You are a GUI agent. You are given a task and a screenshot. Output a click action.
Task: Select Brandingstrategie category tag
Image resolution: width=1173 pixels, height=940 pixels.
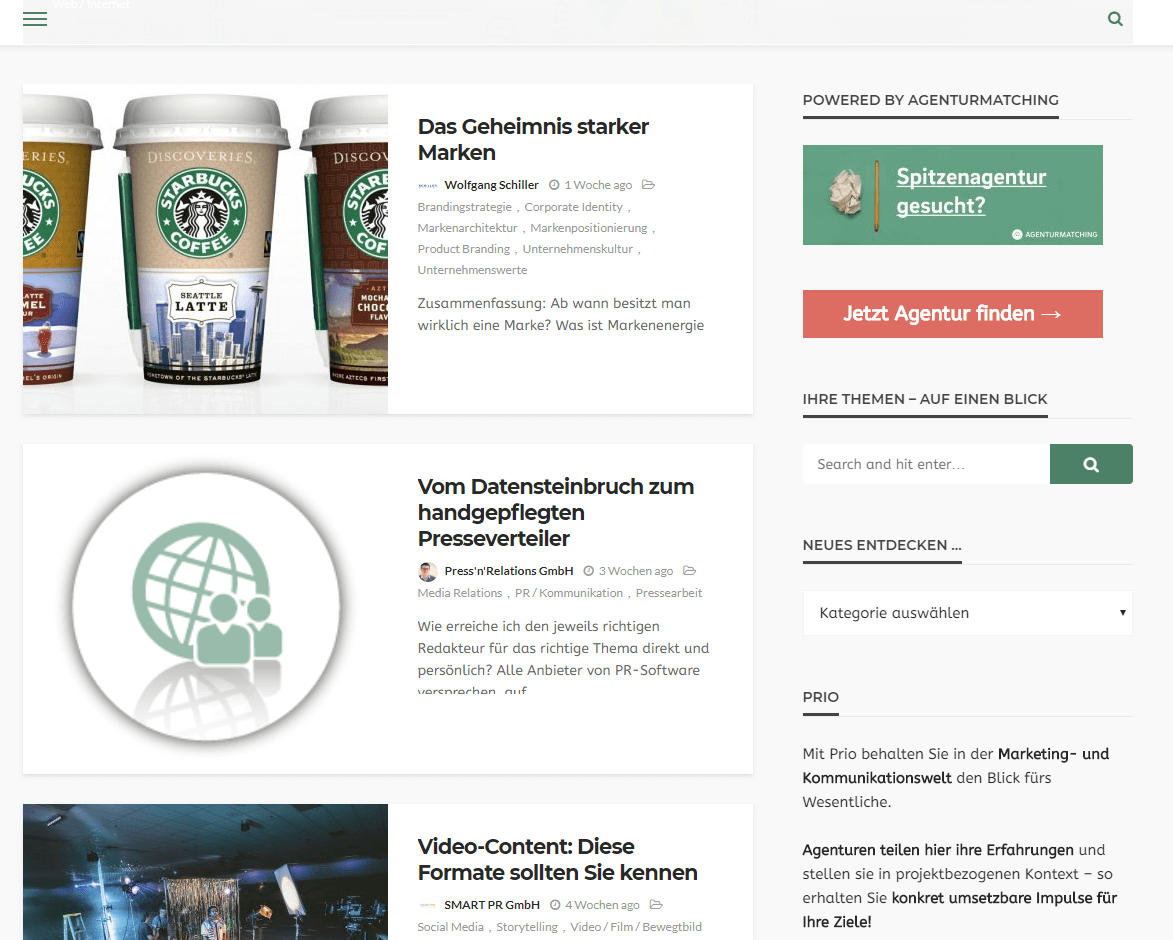pos(465,207)
